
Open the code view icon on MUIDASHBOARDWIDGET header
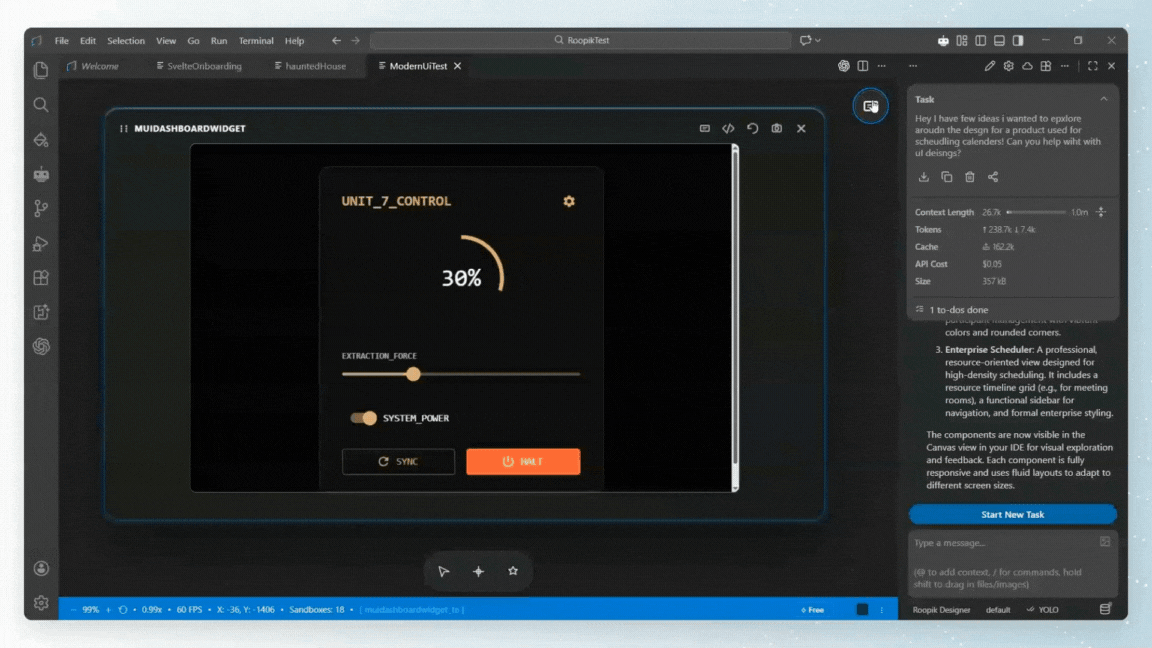[728, 128]
